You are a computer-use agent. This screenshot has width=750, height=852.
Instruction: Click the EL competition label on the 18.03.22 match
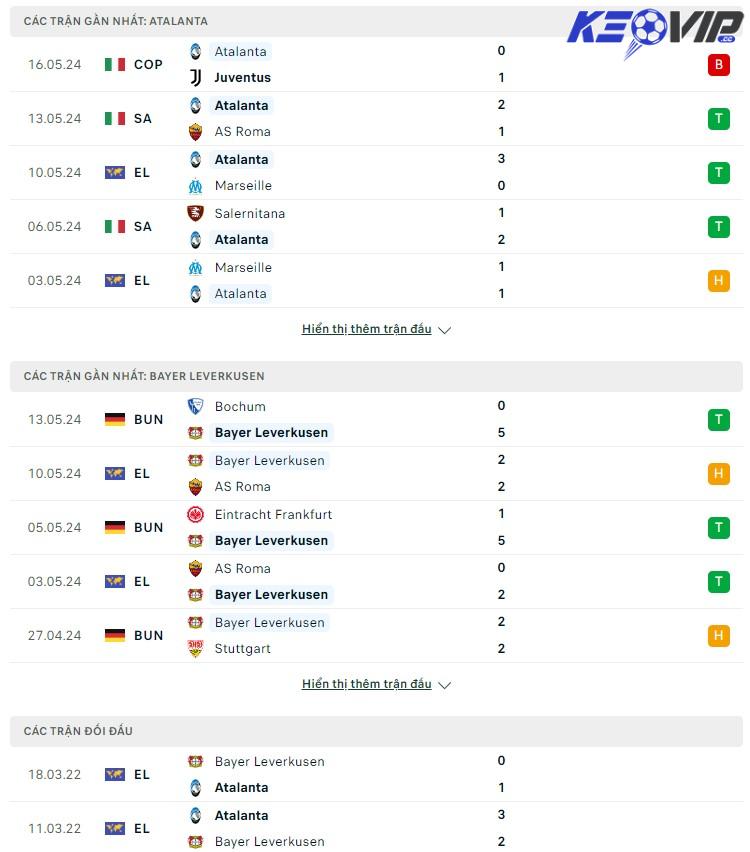coord(141,774)
